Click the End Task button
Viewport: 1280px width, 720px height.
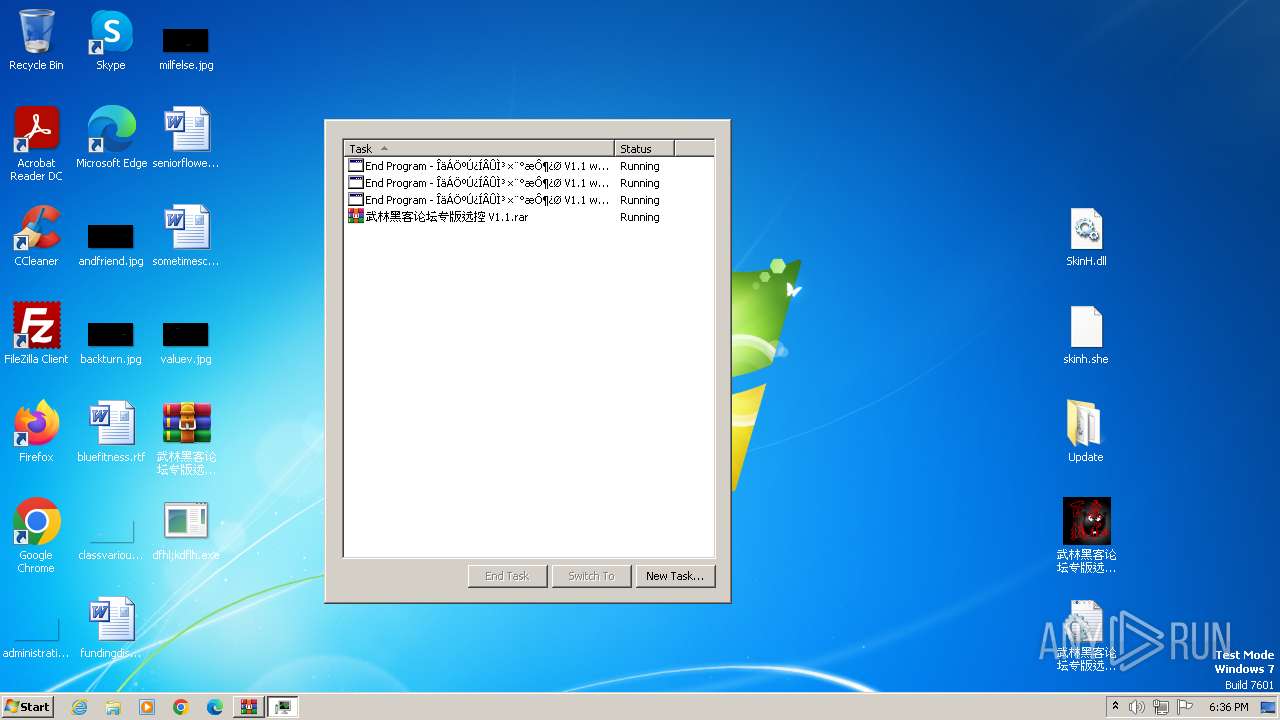[507, 576]
